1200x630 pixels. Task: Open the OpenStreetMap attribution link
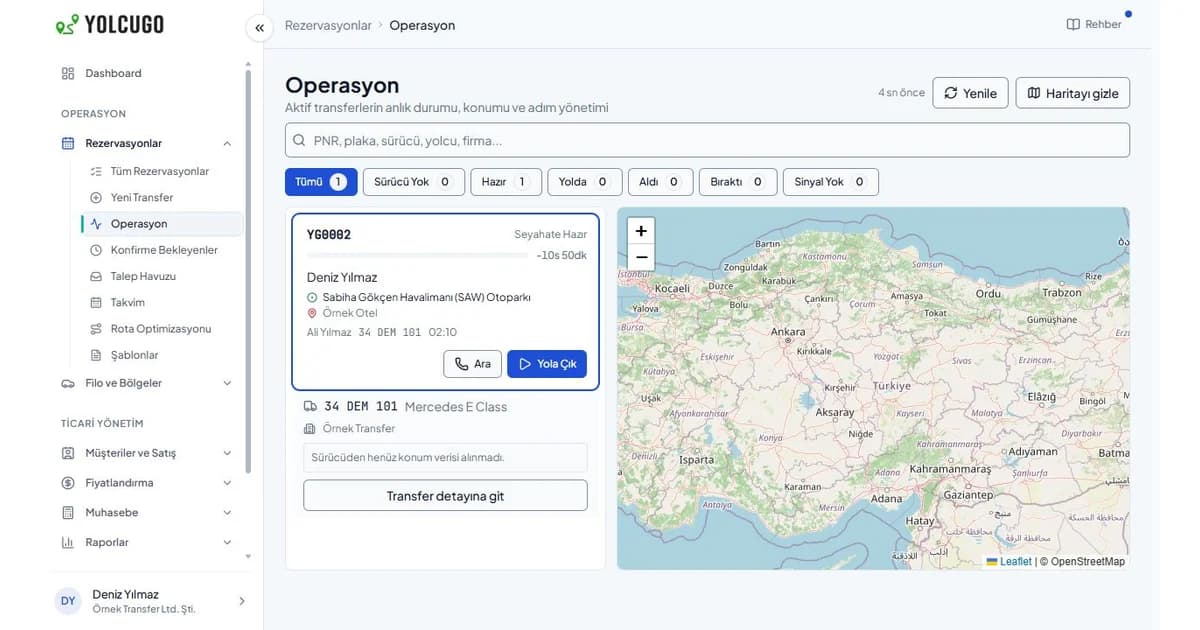click(1088, 561)
